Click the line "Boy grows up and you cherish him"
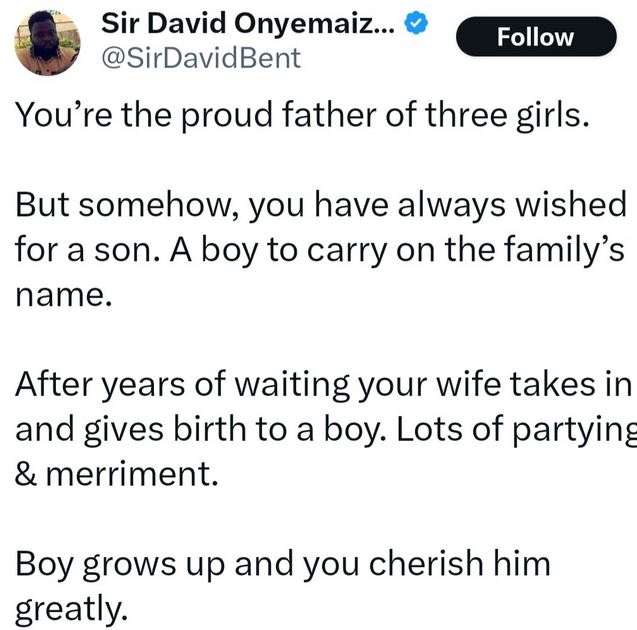 click(283, 564)
